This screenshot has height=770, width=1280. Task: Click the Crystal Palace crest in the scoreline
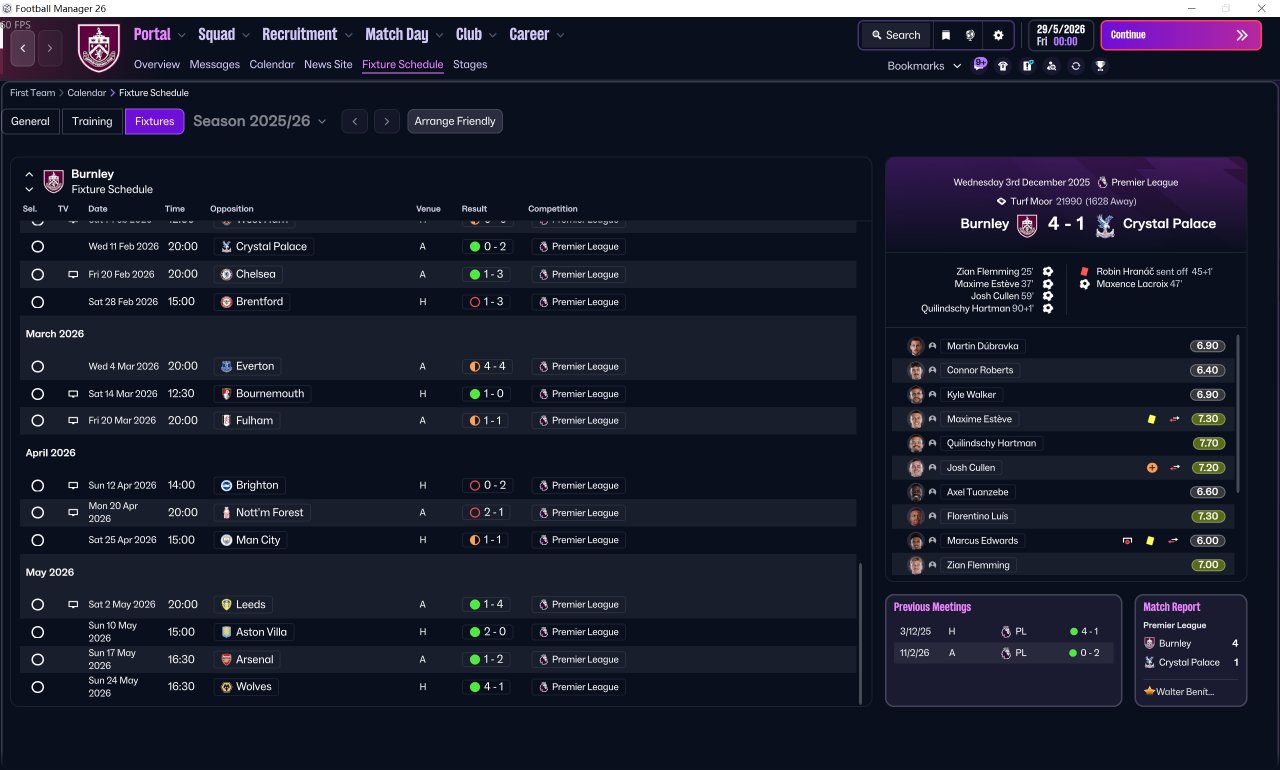(x=1105, y=225)
